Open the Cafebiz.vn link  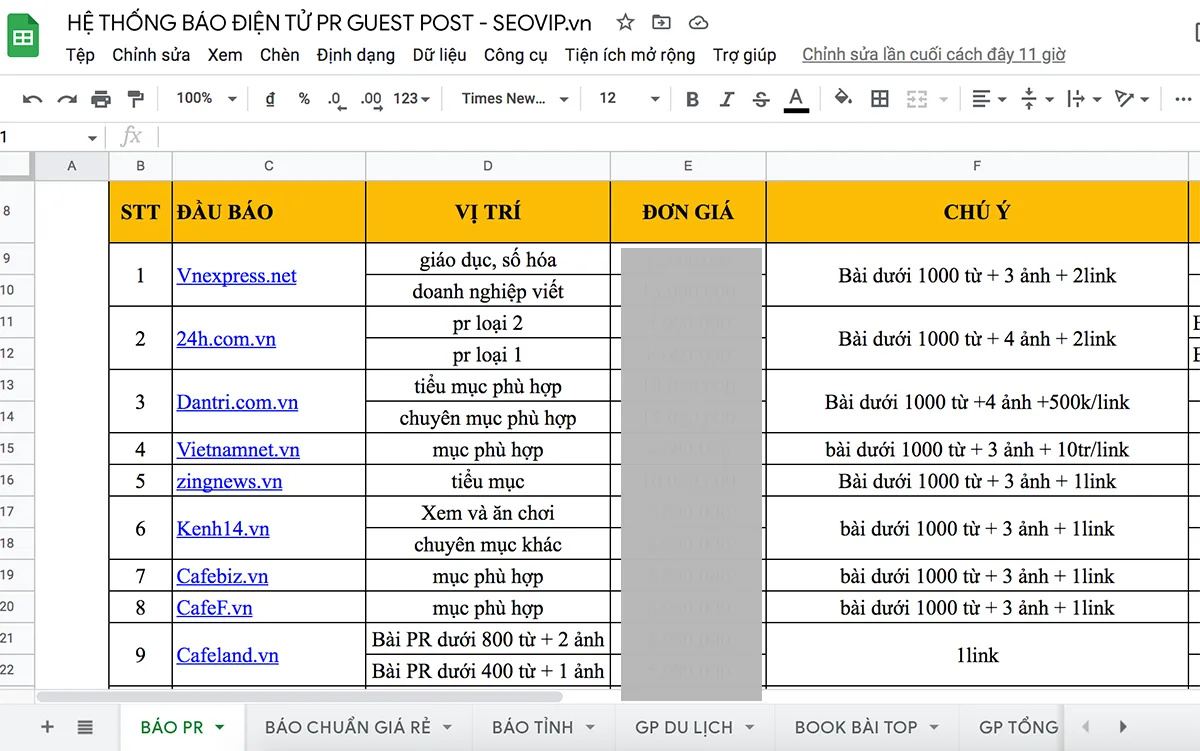click(x=223, y=576)
